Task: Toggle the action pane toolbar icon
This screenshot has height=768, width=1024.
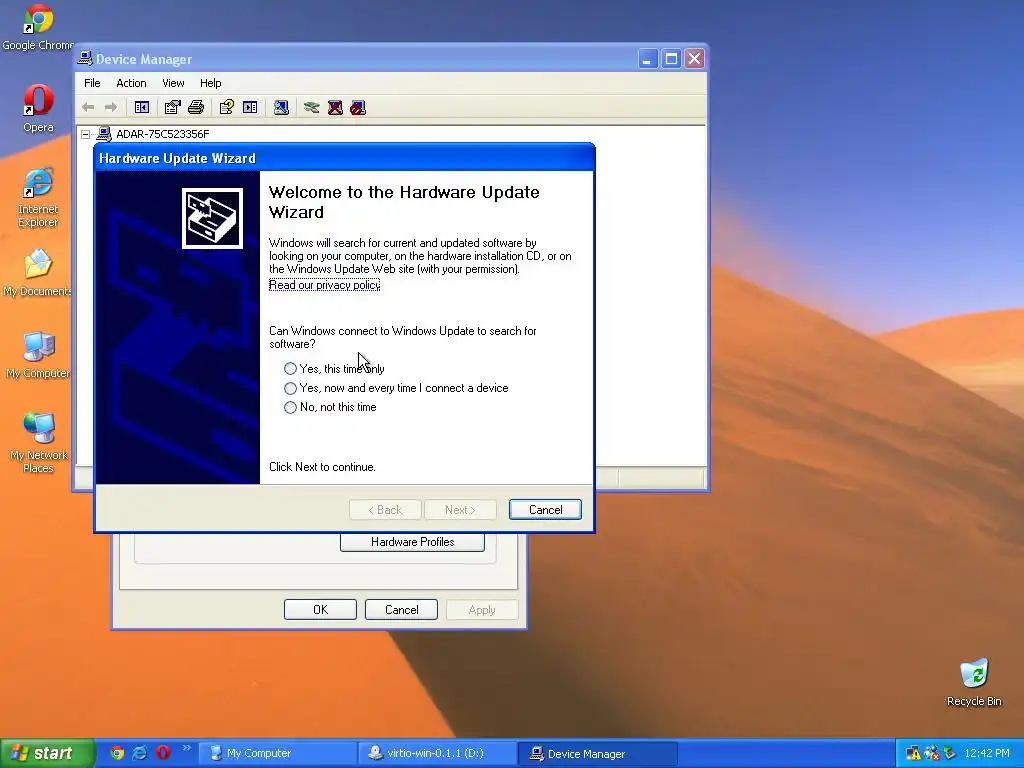Action: [250, 107]
